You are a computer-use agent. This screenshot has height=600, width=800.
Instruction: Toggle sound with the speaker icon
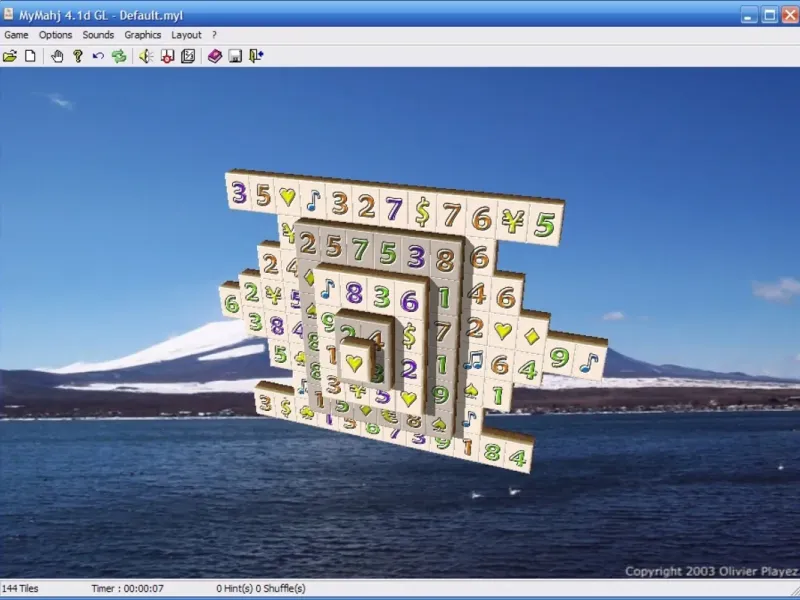146,56
